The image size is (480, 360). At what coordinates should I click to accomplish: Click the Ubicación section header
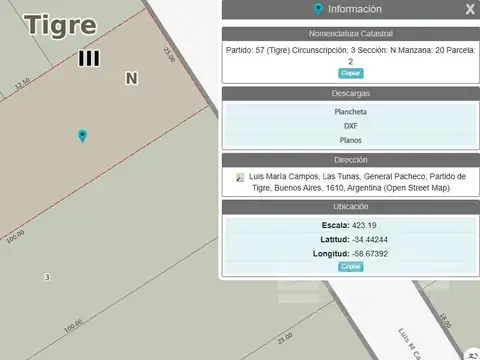click(x=351, y=207)
